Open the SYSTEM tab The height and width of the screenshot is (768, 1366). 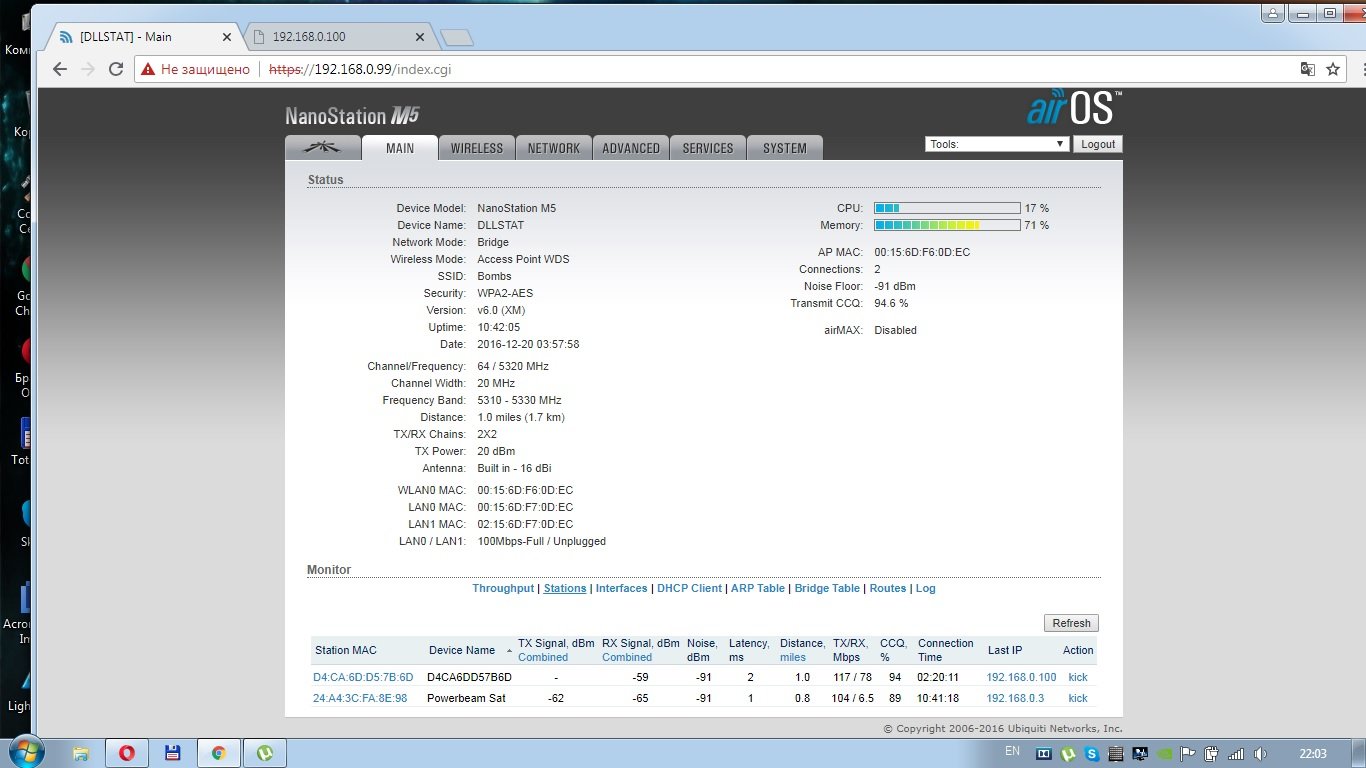pos(784,148)
